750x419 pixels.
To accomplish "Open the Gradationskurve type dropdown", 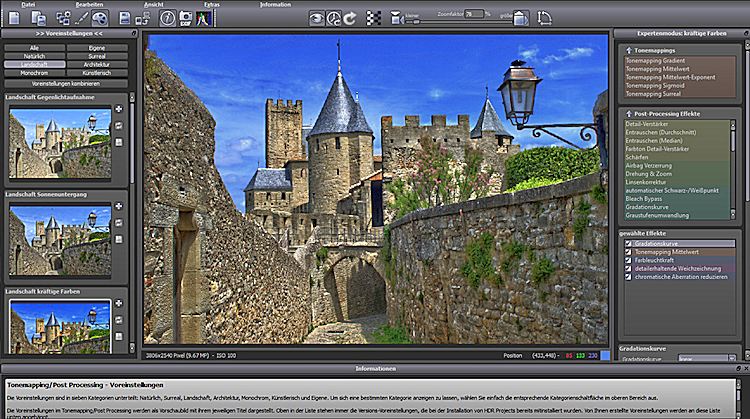I will coord(705,358).
